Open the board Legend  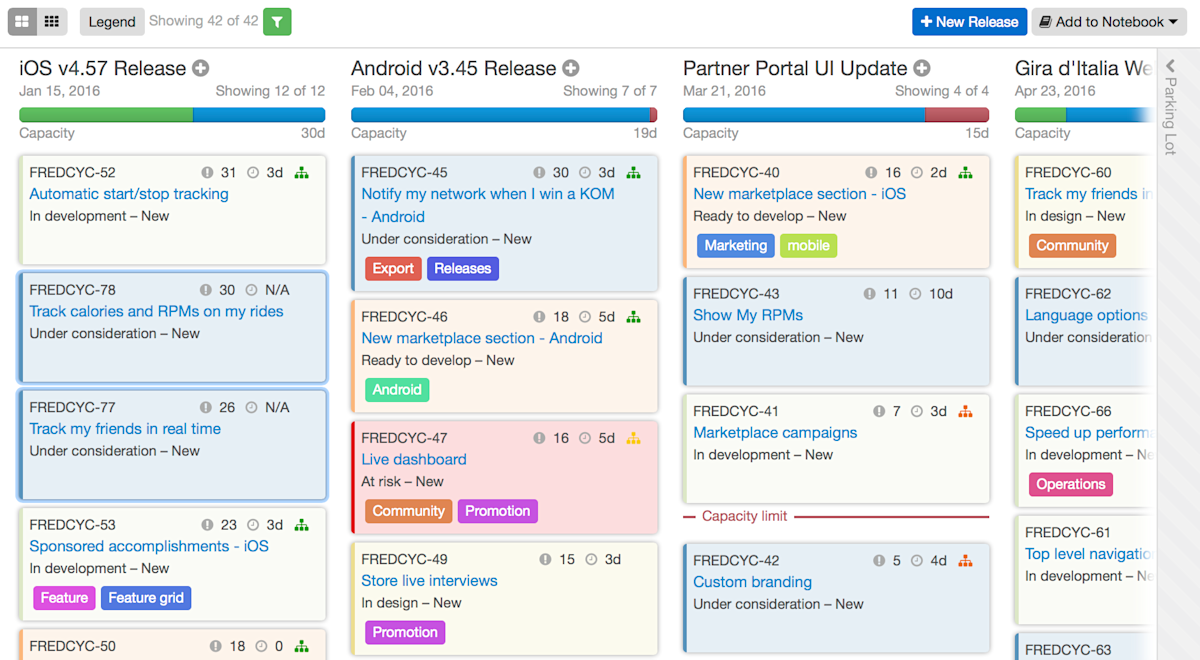pos(111,21)
